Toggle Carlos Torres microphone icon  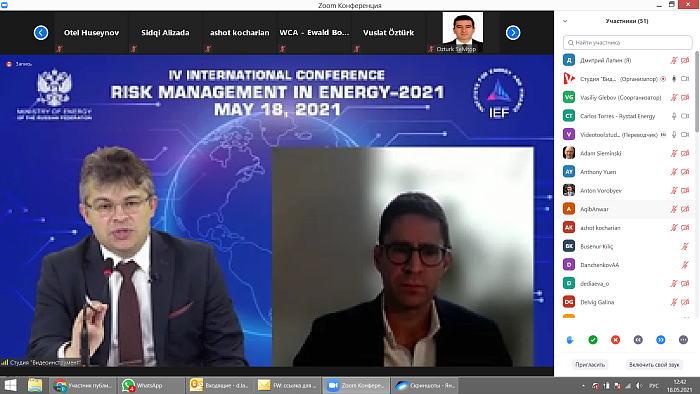coord(674,116)
